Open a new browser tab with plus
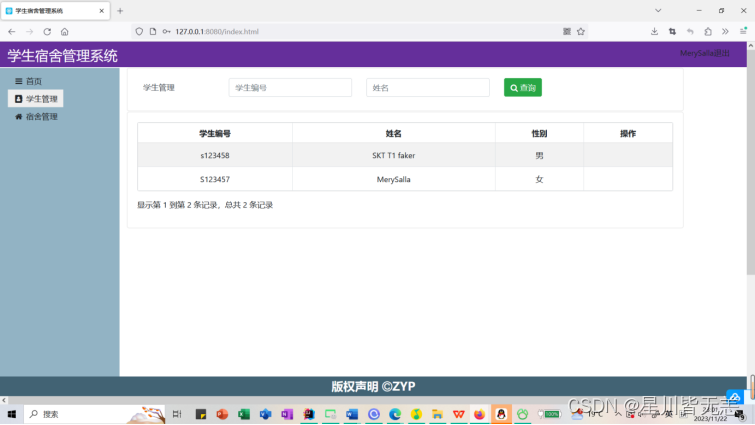 (x=120, y=11)
